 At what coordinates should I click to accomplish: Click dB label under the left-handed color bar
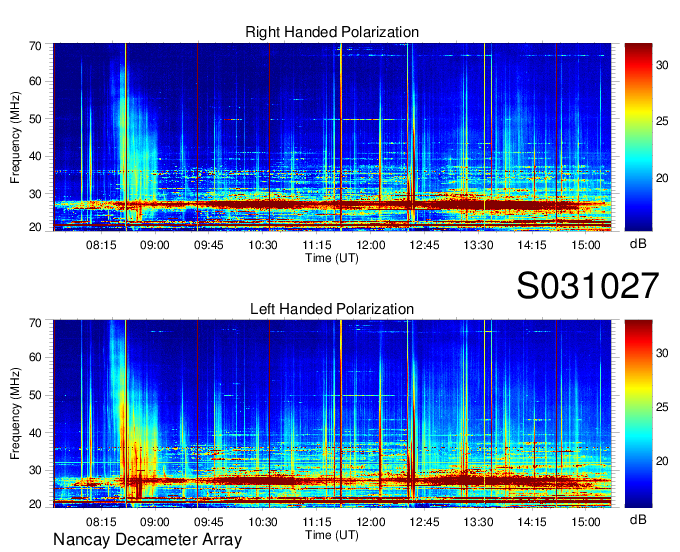tap(638, 519)
